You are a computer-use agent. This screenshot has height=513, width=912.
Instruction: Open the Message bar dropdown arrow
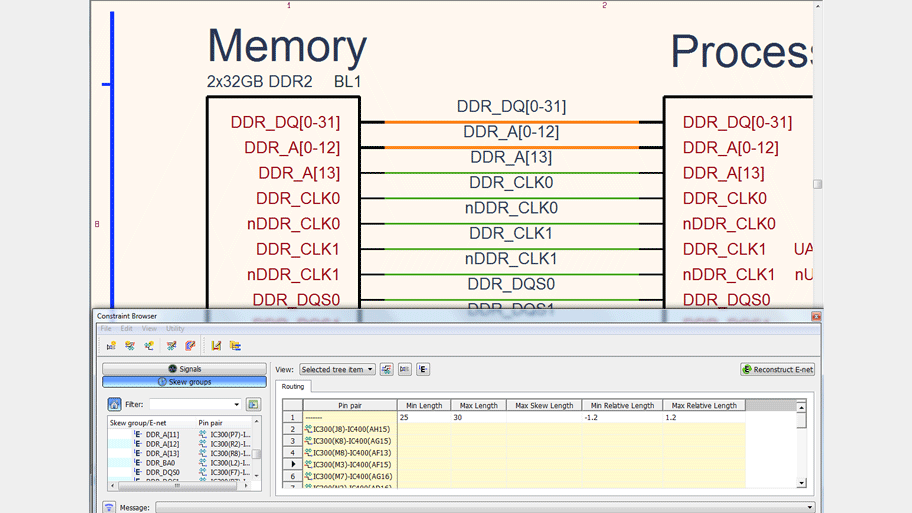(810, 508)
